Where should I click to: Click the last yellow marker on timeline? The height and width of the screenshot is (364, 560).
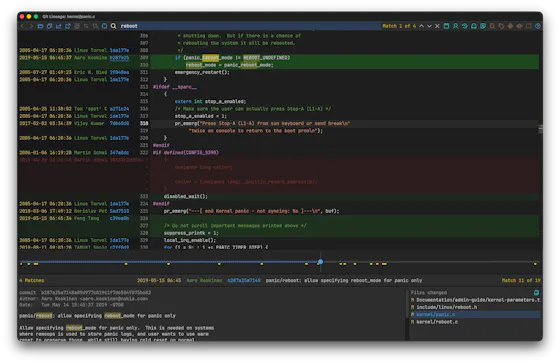point(535,264)
